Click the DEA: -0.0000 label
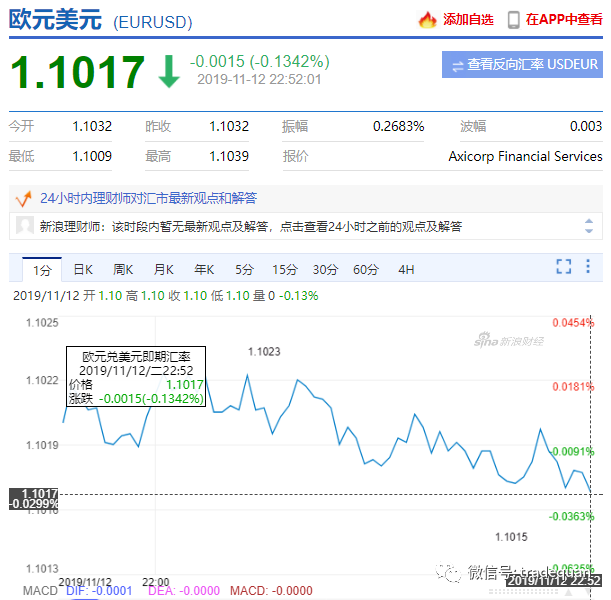The image size is (611, 600). pos(184,591)
